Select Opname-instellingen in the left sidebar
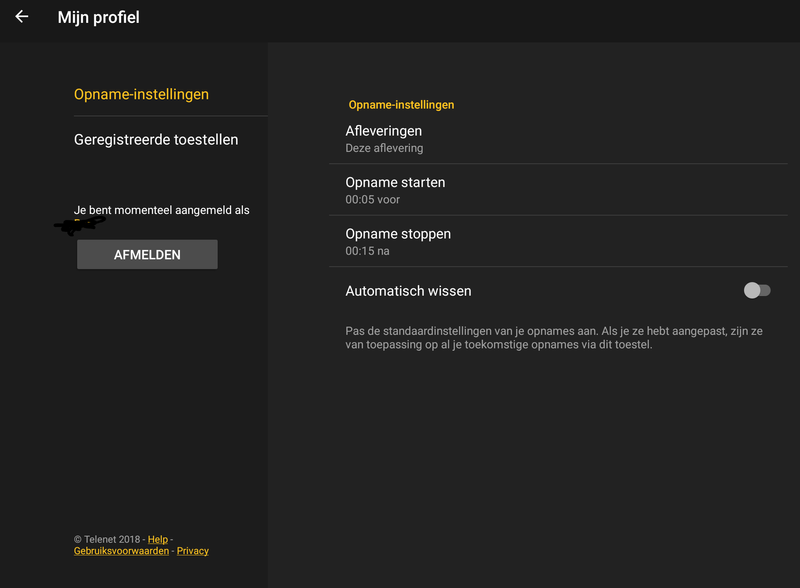Image resolution: width=800 pixels, height=588 pixels. click(x=141, y=94)
